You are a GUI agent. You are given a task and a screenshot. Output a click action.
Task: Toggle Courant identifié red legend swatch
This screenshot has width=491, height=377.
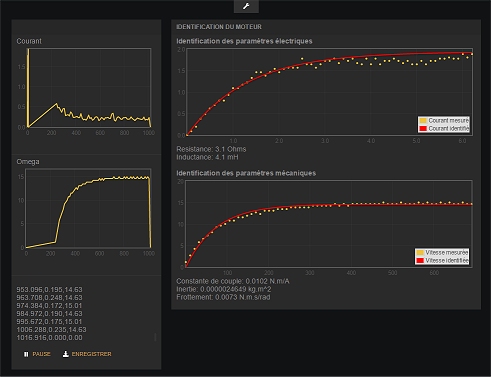(423, 128)
